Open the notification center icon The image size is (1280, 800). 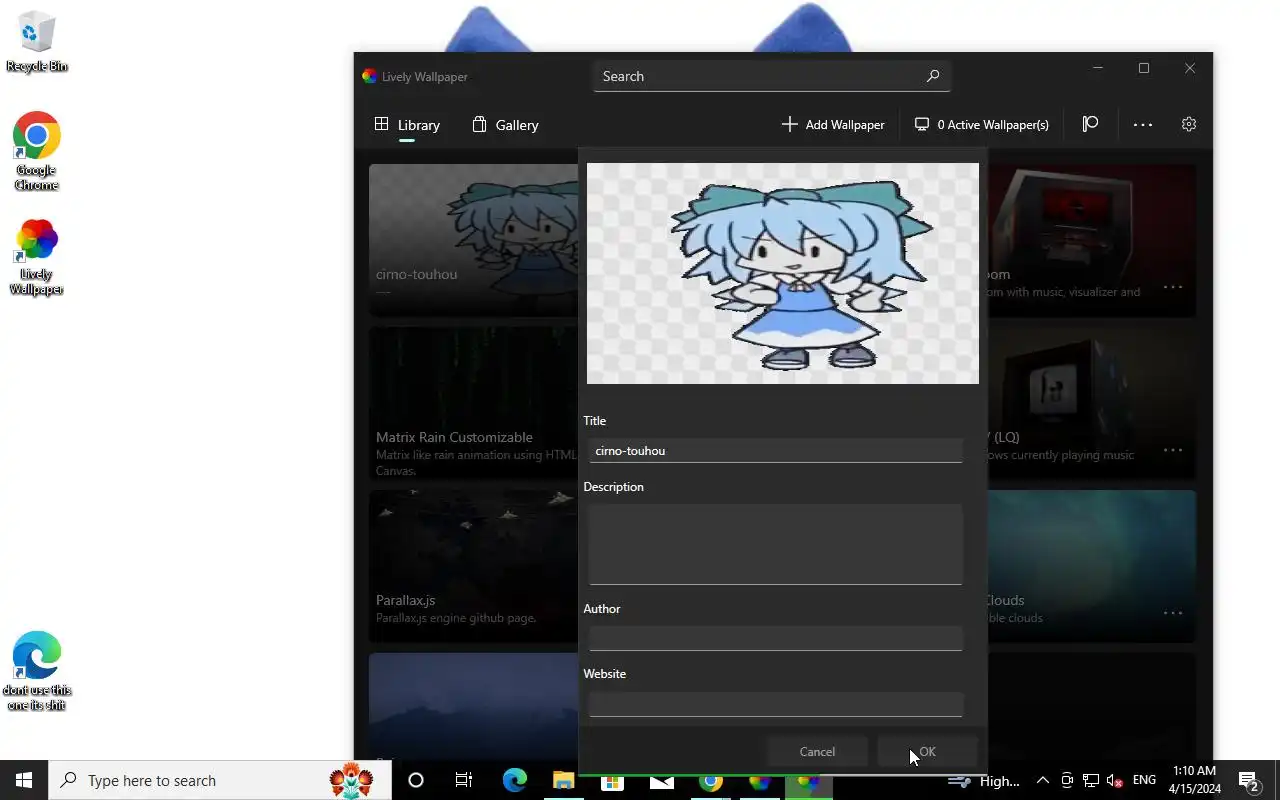click(1249, 780)
